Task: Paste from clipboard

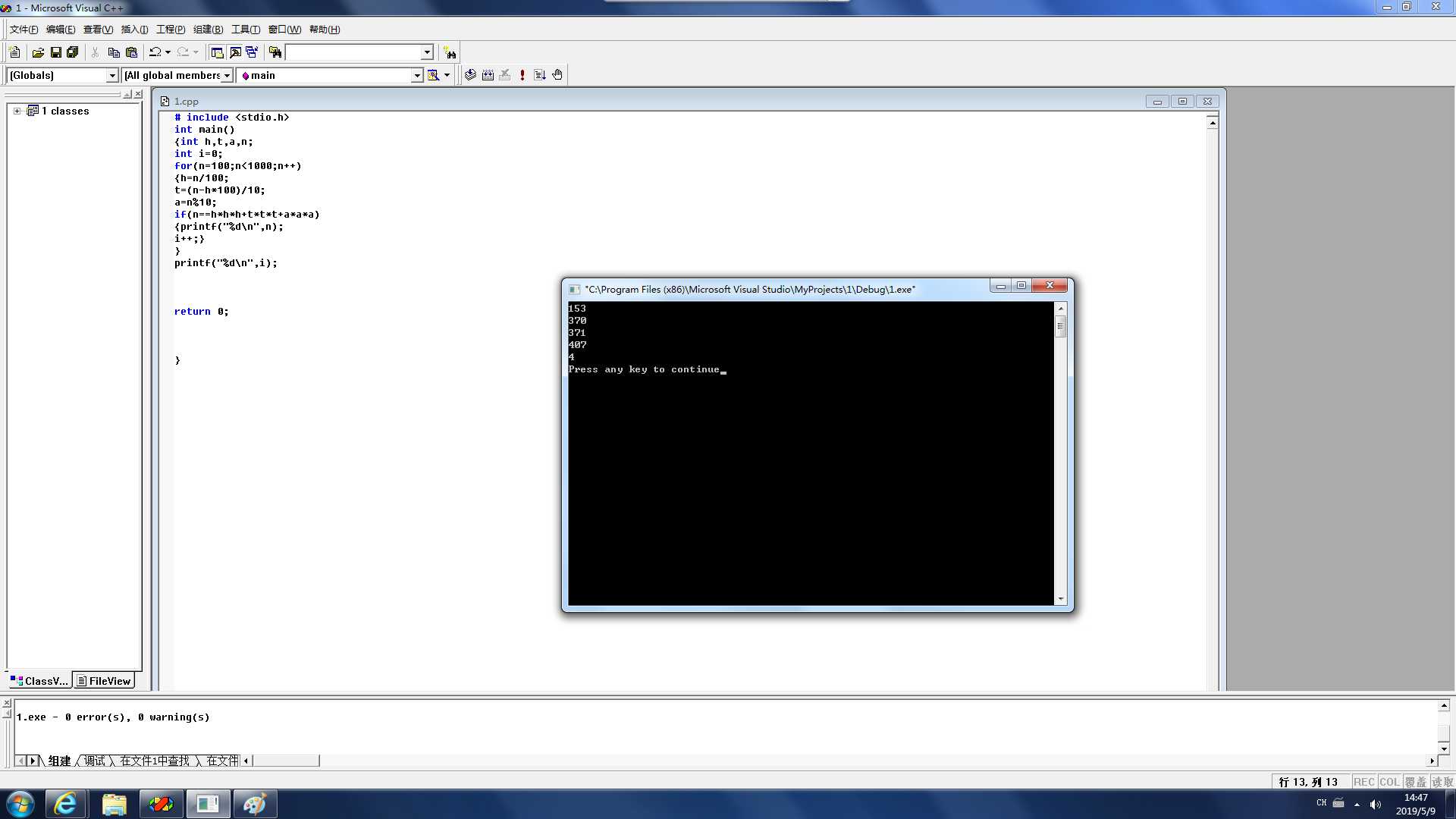Action: pyautogui.click(x=131, y=52)
